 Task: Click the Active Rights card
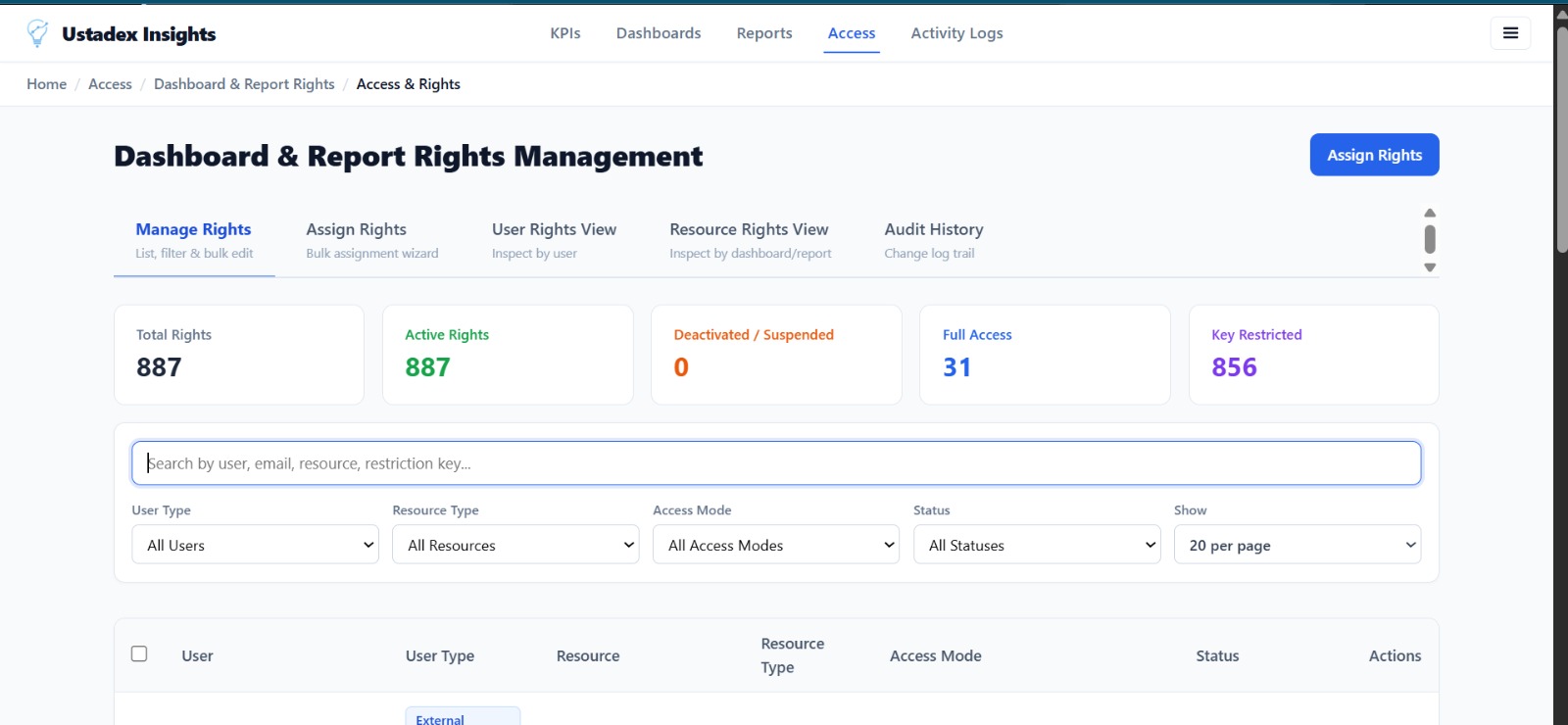(x=508, y=355)
